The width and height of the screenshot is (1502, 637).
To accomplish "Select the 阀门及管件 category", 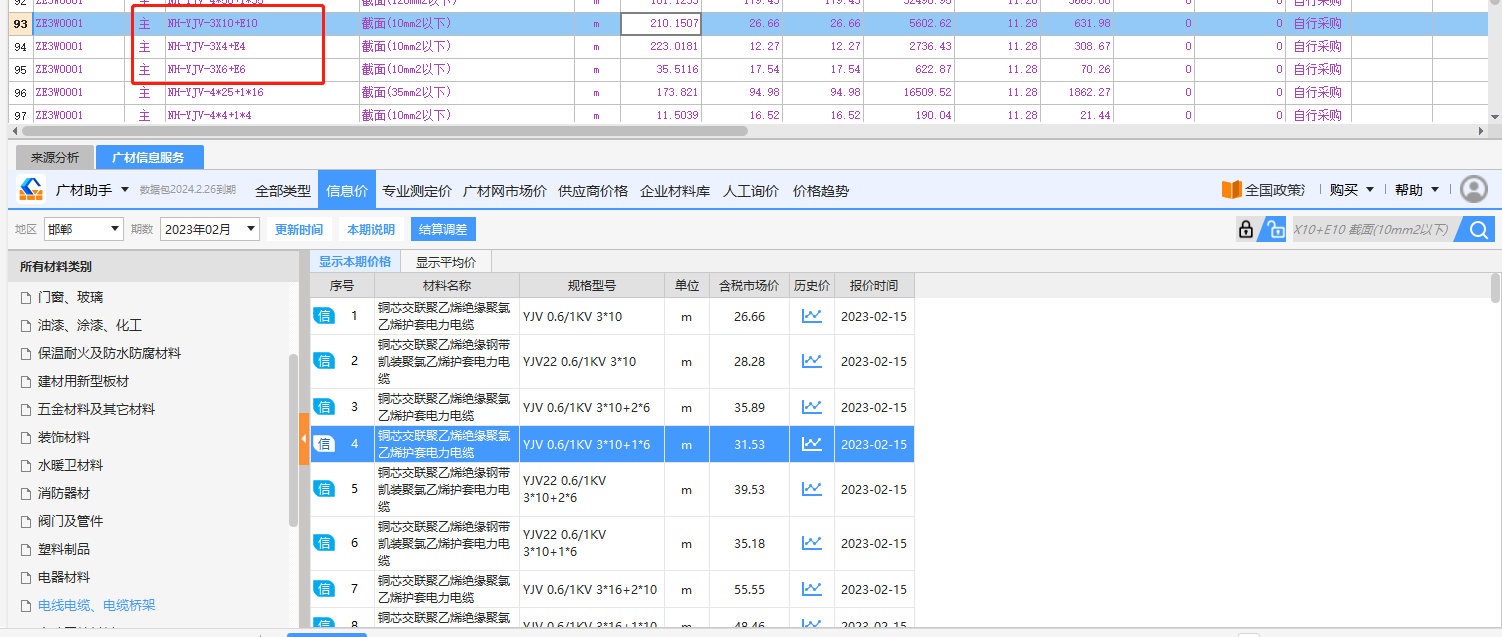I will [x=70, y=521].
